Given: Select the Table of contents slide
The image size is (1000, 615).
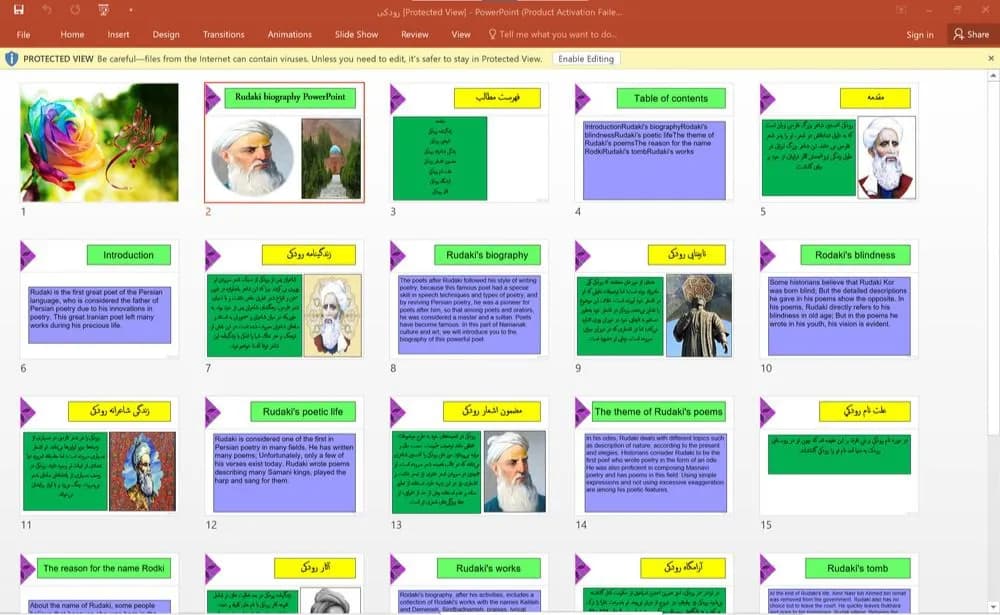Looking at the screenshot, I should point(654,142).
